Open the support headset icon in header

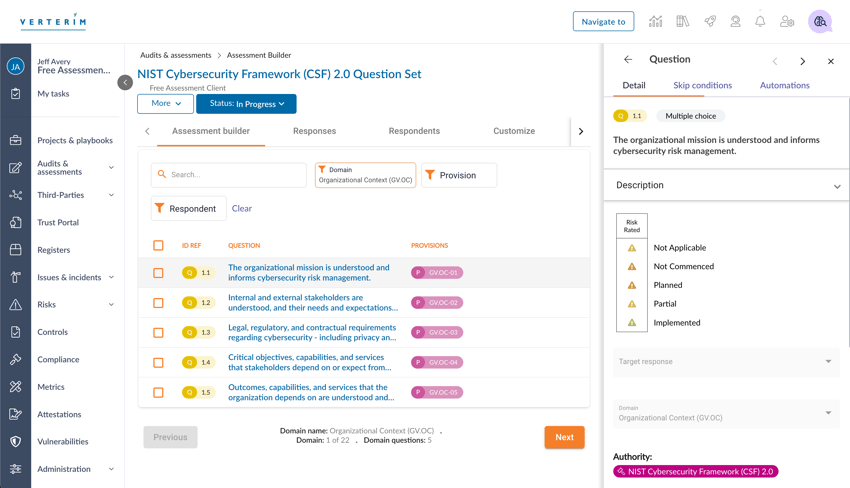(x=735, y=22)
